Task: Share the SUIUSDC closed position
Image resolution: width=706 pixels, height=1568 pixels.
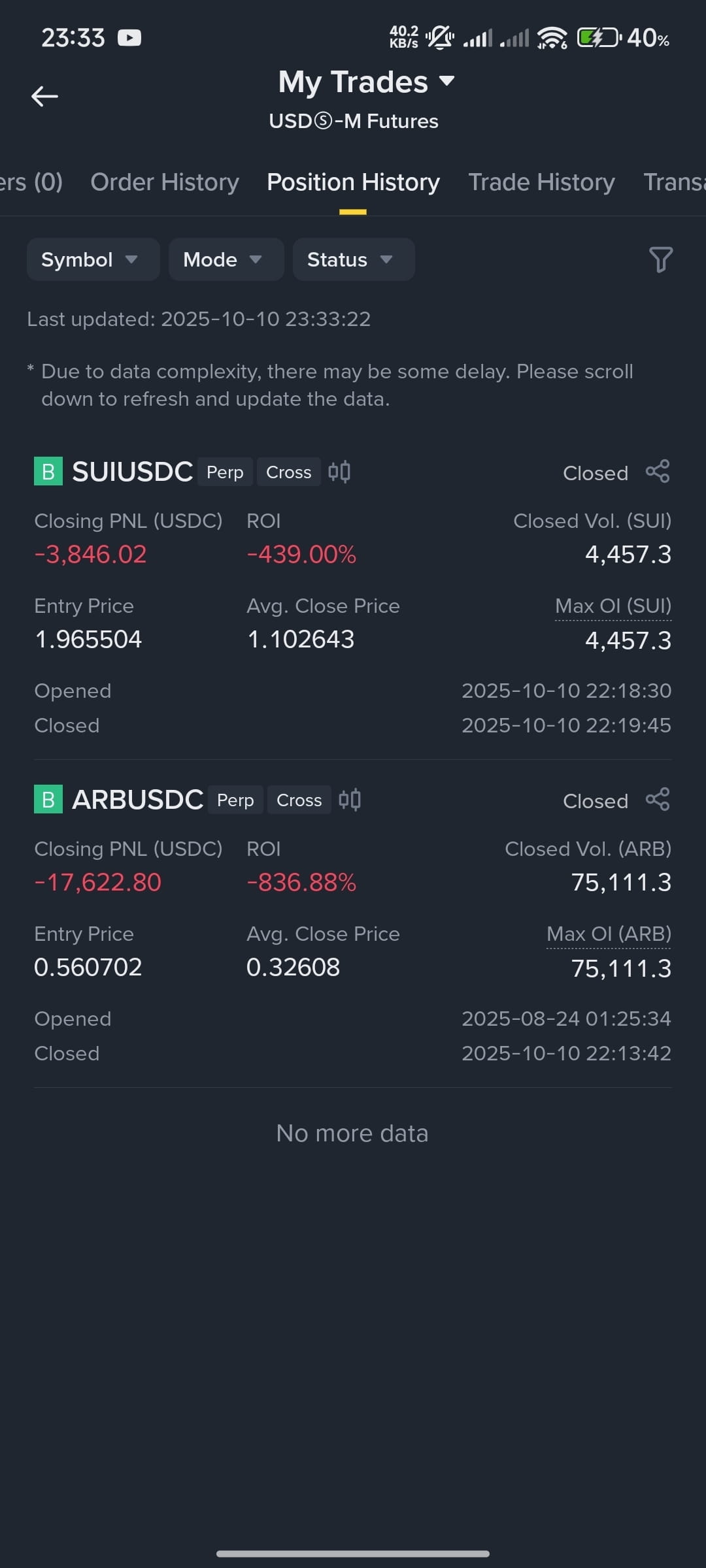Action: (x=658, y=472)
